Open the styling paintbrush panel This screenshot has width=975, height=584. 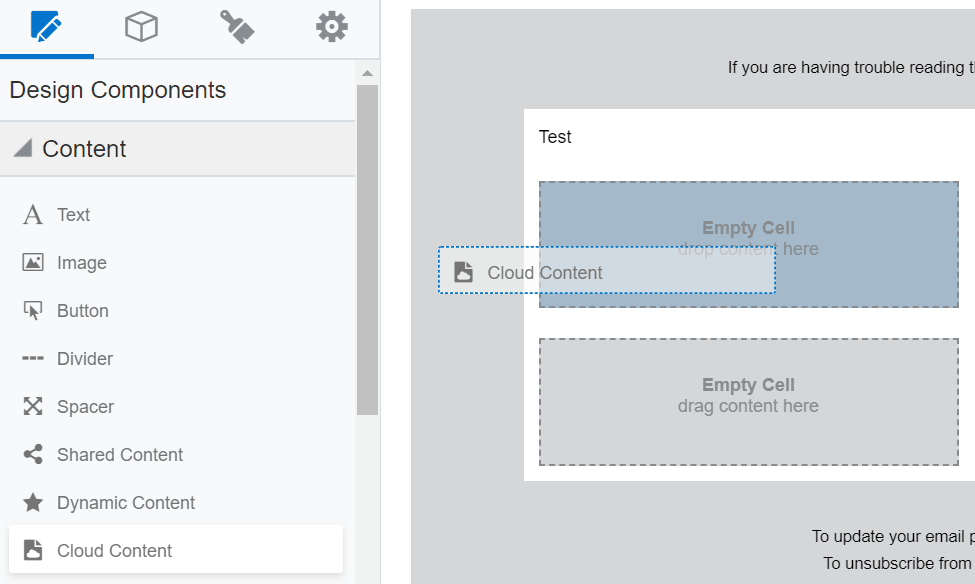click(236, 27)
